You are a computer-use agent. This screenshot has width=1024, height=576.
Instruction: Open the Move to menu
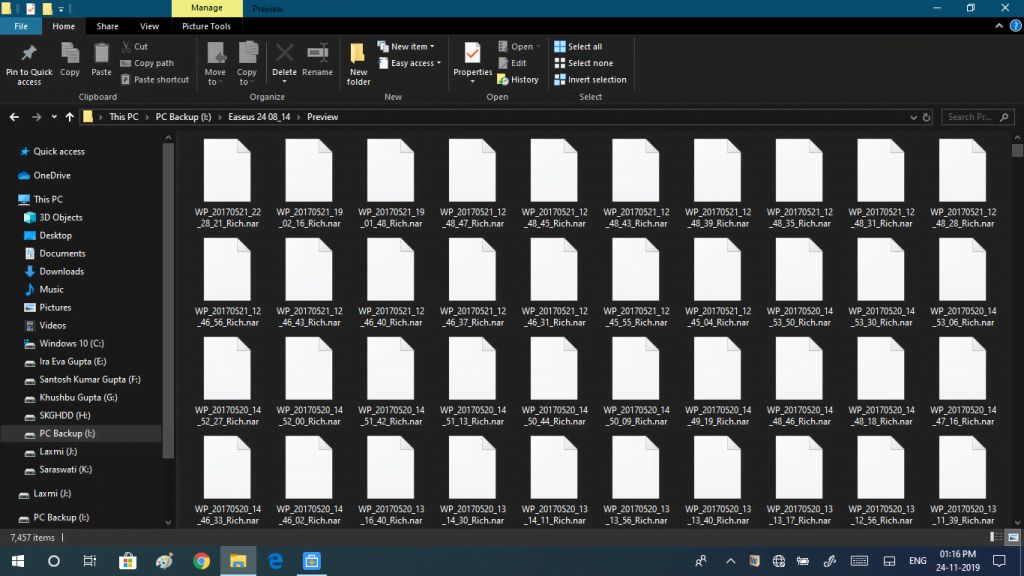click(x=215, y=64)
